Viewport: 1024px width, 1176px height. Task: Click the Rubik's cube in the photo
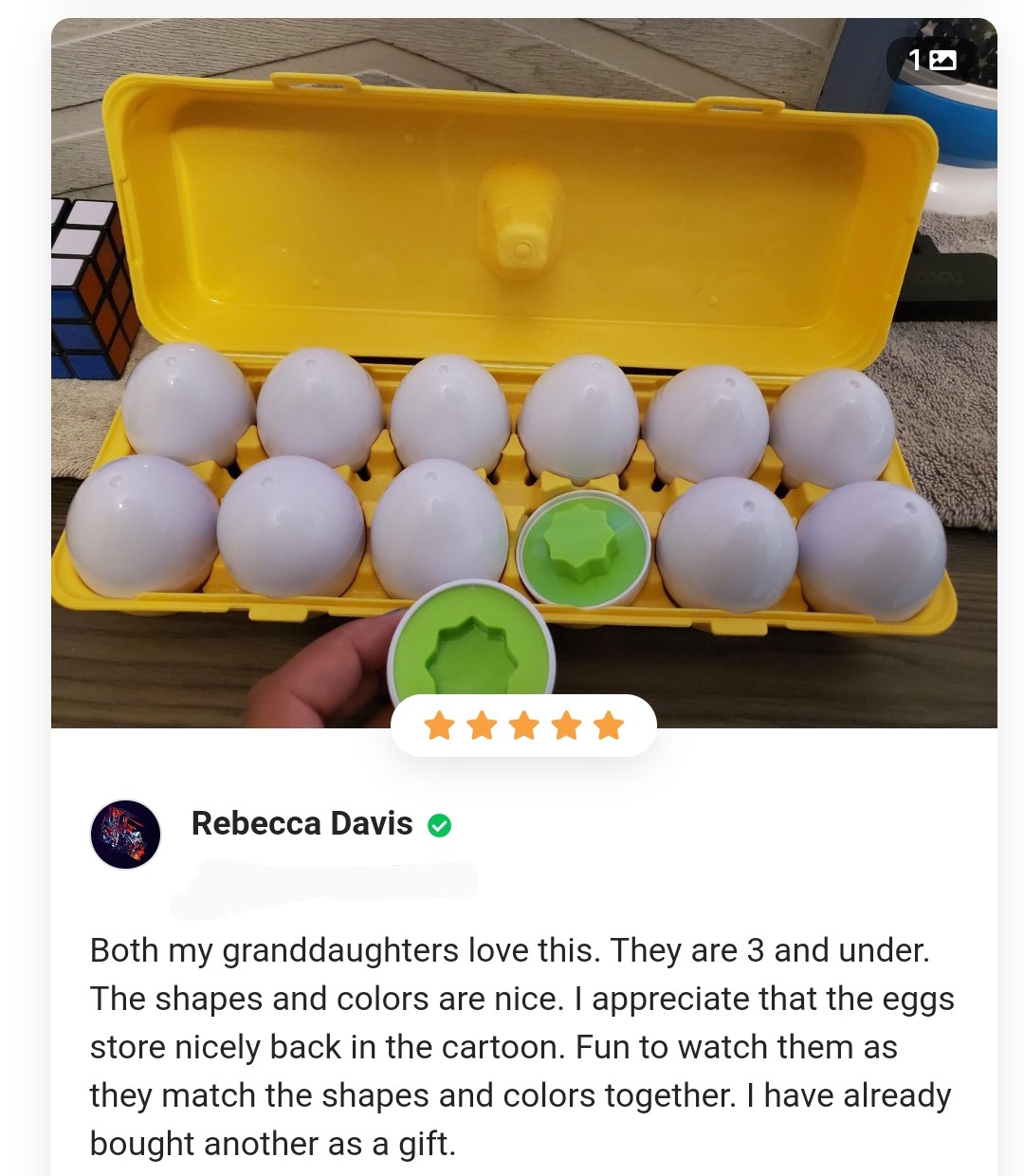point(92,287)
